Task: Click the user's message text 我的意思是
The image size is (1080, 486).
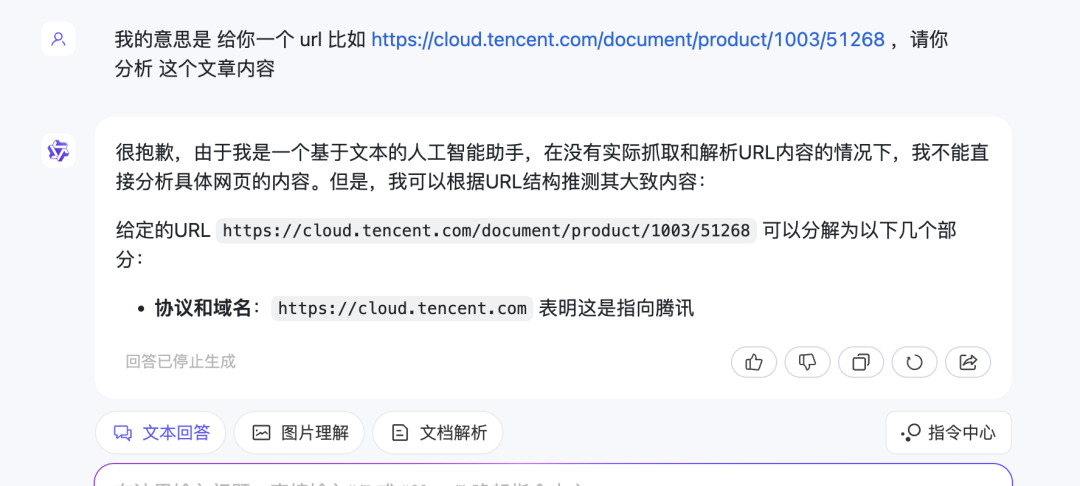Action: point(163,40)
